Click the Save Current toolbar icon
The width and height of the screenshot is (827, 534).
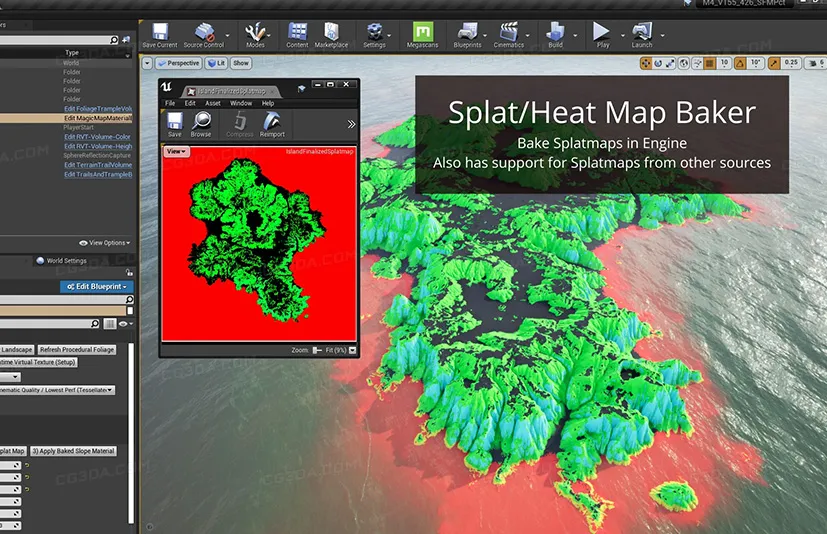tap(160, 35)
